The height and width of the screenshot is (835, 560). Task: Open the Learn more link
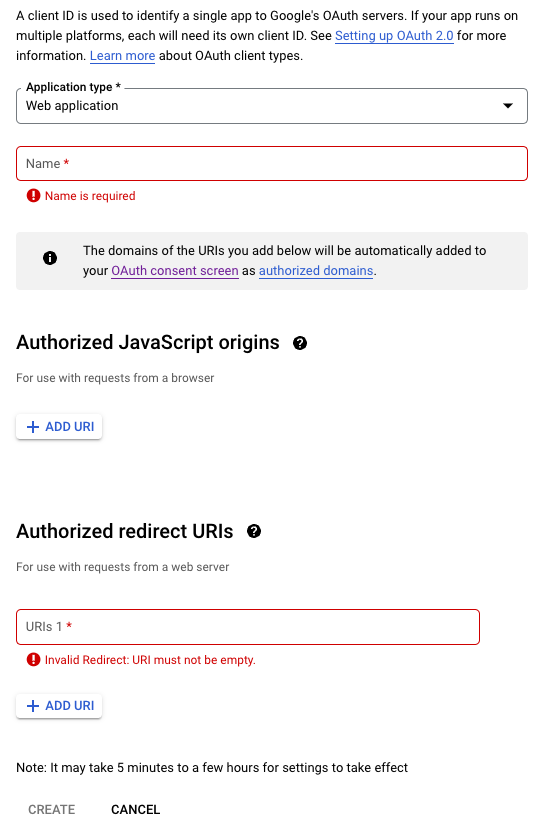122,56
